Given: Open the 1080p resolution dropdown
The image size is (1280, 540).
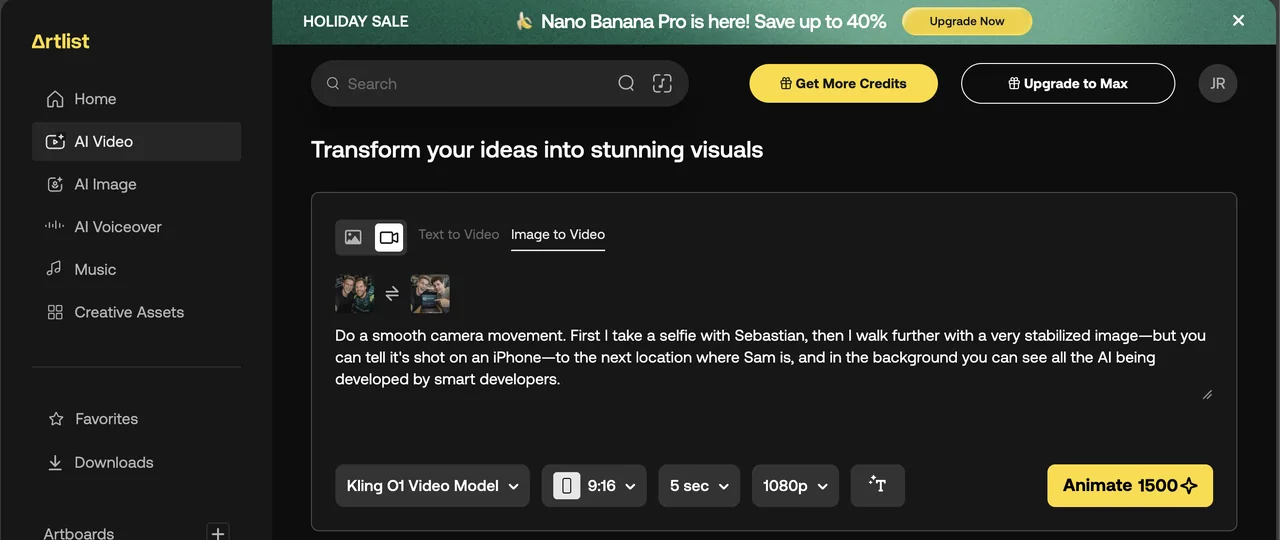Looking at the screenshot, I should pyautogui.click(x=795, y=485).
